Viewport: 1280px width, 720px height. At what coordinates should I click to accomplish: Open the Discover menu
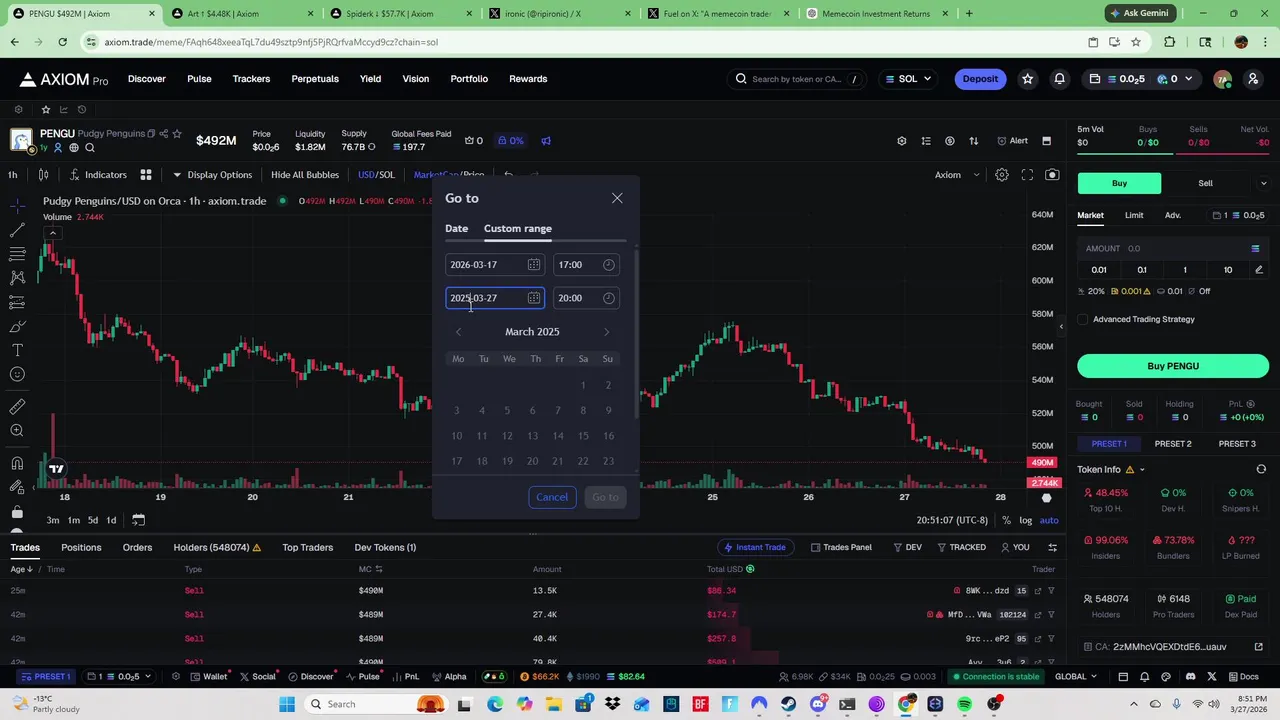(x=147, y=79)
